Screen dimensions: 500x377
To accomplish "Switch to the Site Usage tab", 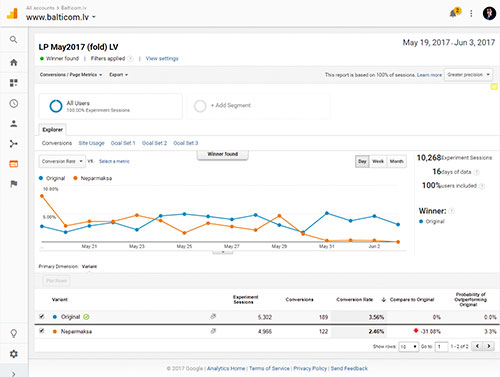I will tap(91, 143).
